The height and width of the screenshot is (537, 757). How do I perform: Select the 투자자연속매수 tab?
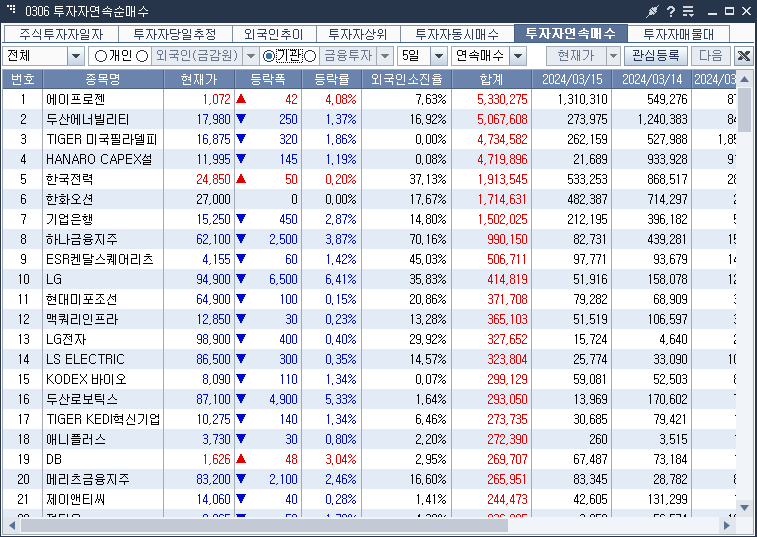tap(571, 33)
